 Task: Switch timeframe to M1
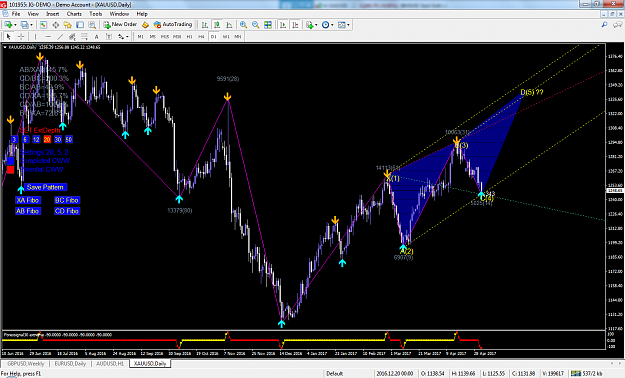pyautogui.click(x=140, y=36)
